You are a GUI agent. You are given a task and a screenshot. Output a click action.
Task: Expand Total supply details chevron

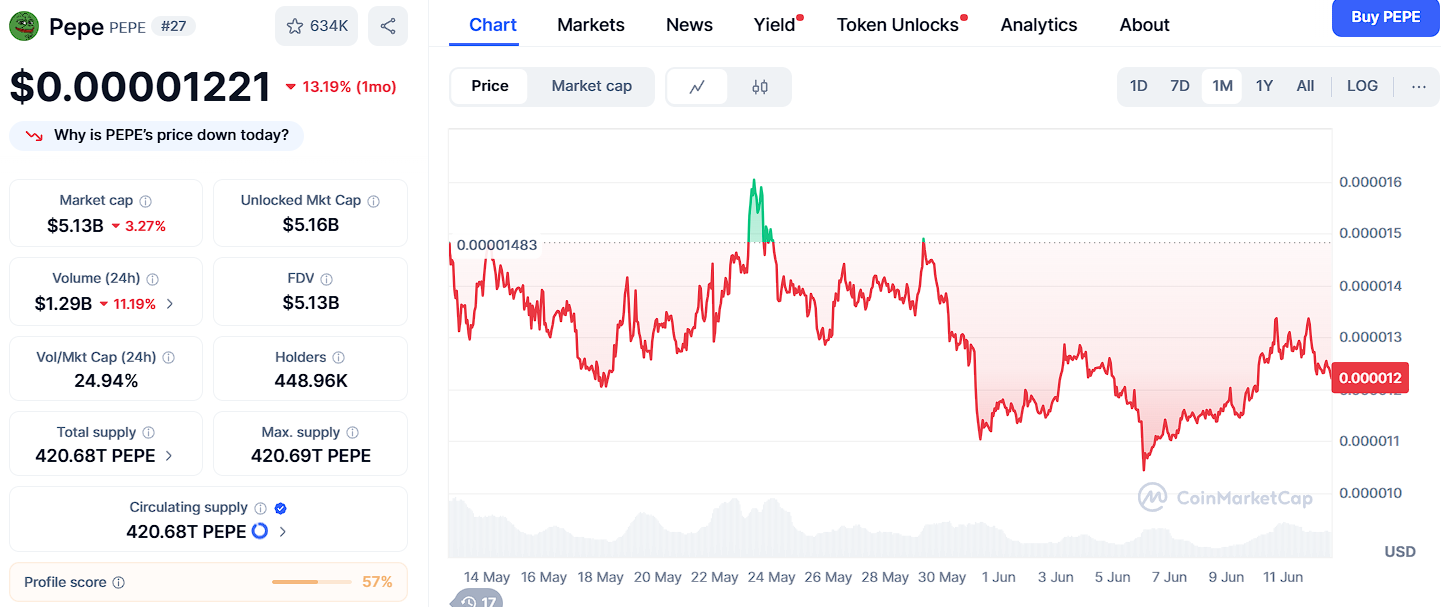pos(169,456)
